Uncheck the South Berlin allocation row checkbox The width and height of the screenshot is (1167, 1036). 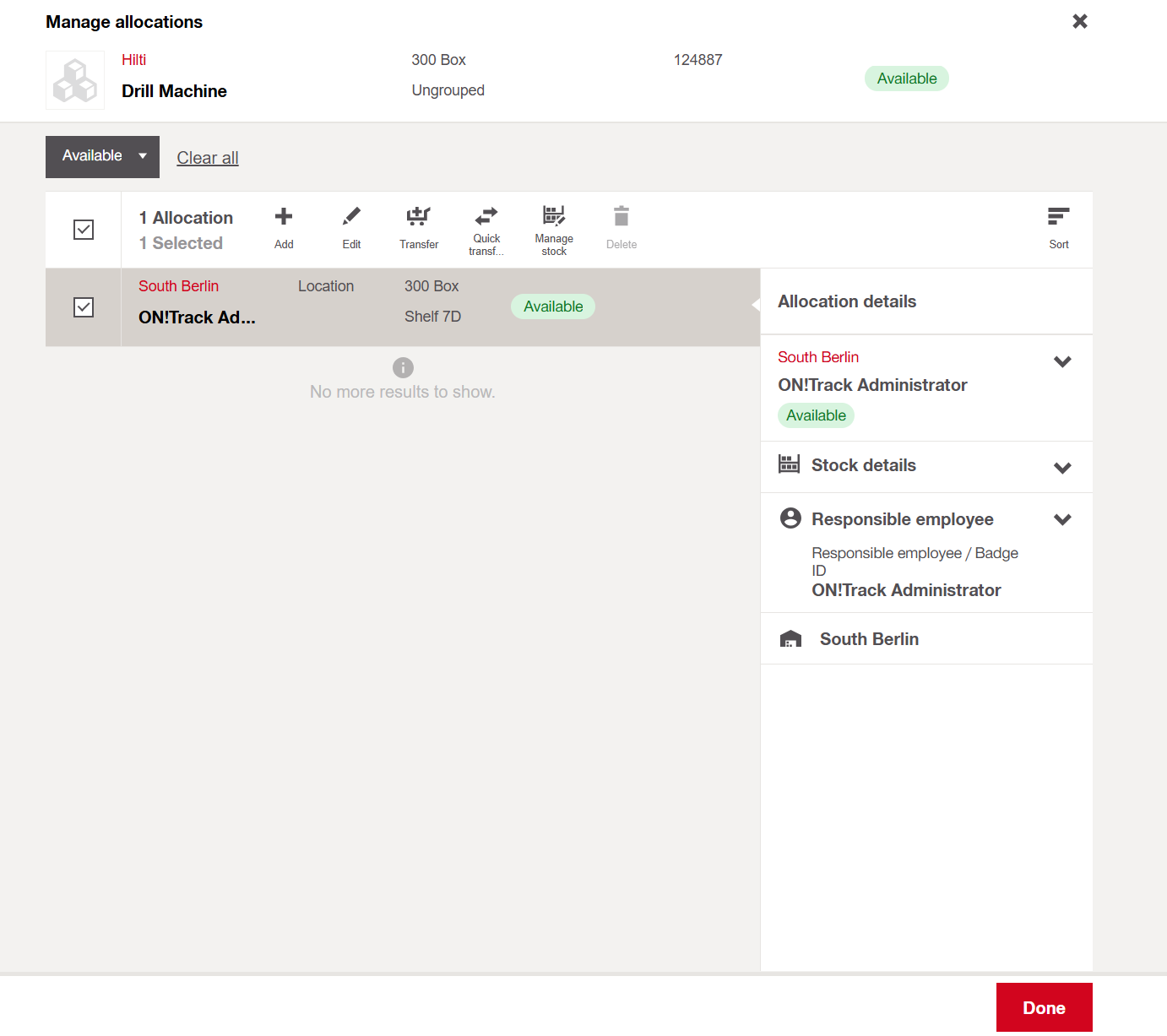(x=84, y=307)
